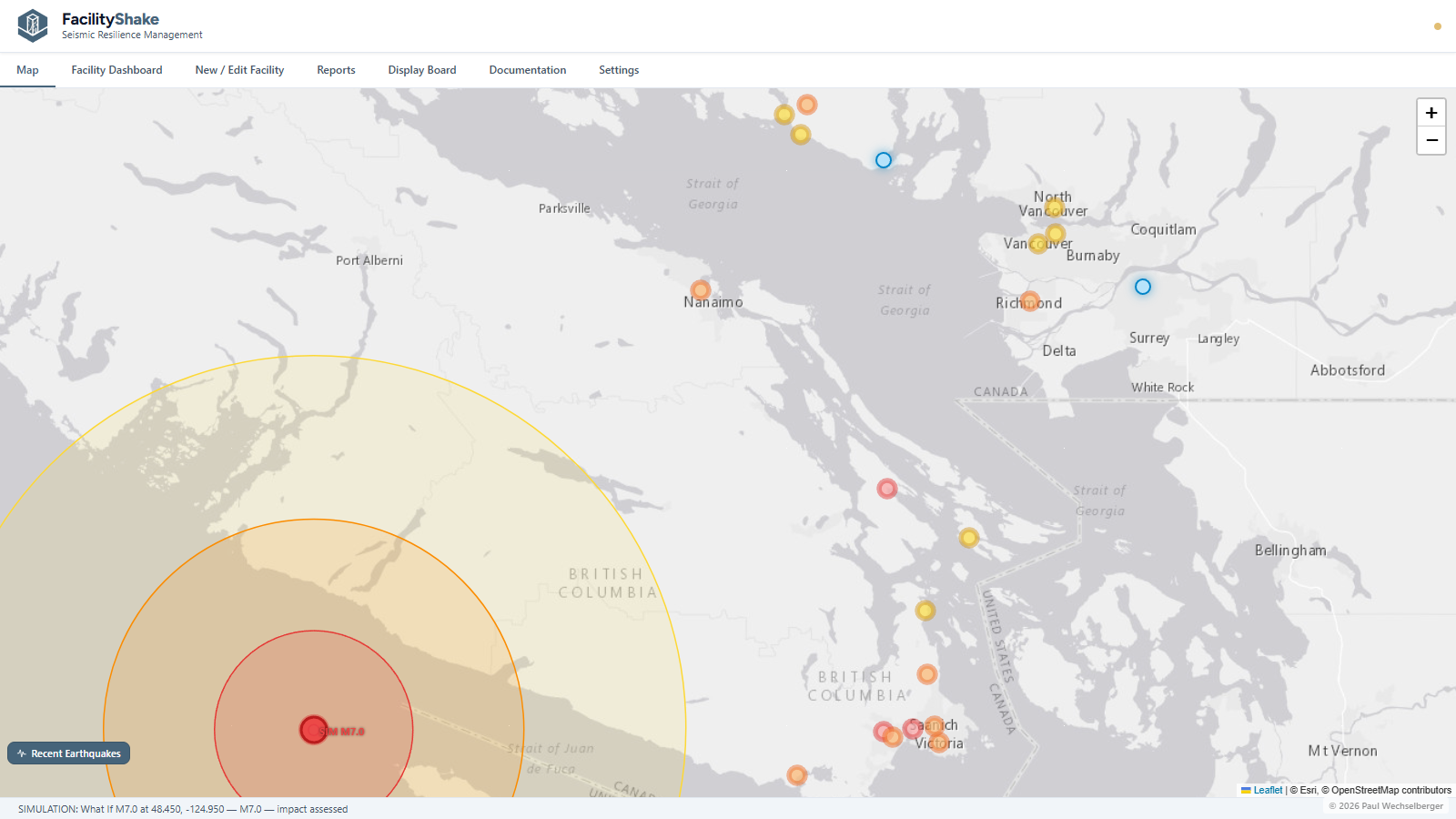Viewport: 1456px width, 819px height.
Task: Click the Abbotsford map label
Action: (1348, 370)
